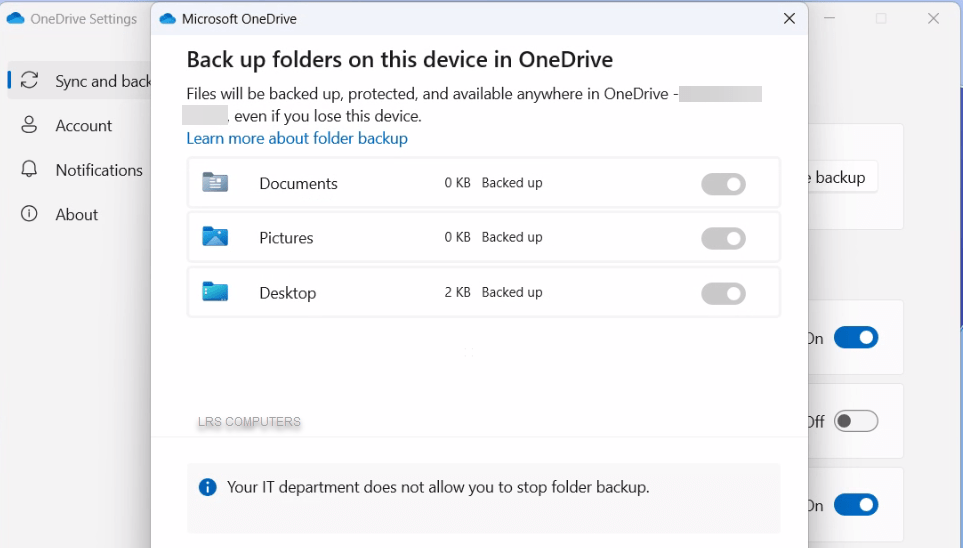Close the Microsoft OneDrive backup dialog
The image size is (963, 548).
(x=789, y=19)
